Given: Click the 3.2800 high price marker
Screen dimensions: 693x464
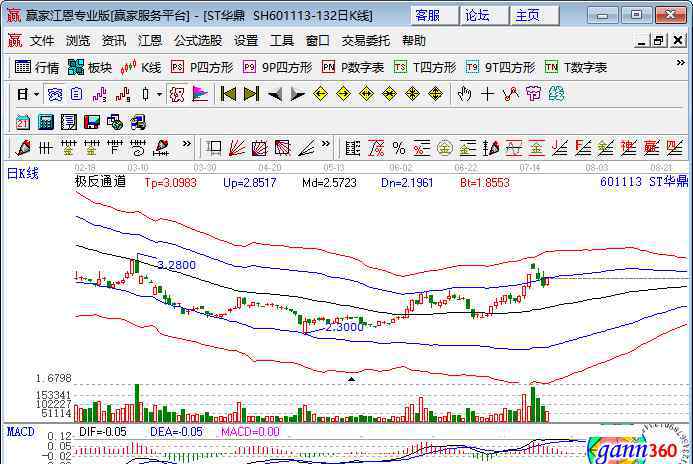Looking at the screenshot, I should (x=176, y=265).
